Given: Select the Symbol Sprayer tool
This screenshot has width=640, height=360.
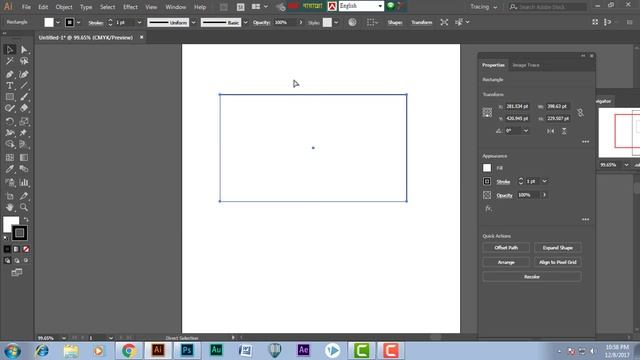Looking at the screenshot, I should point(10,182).
